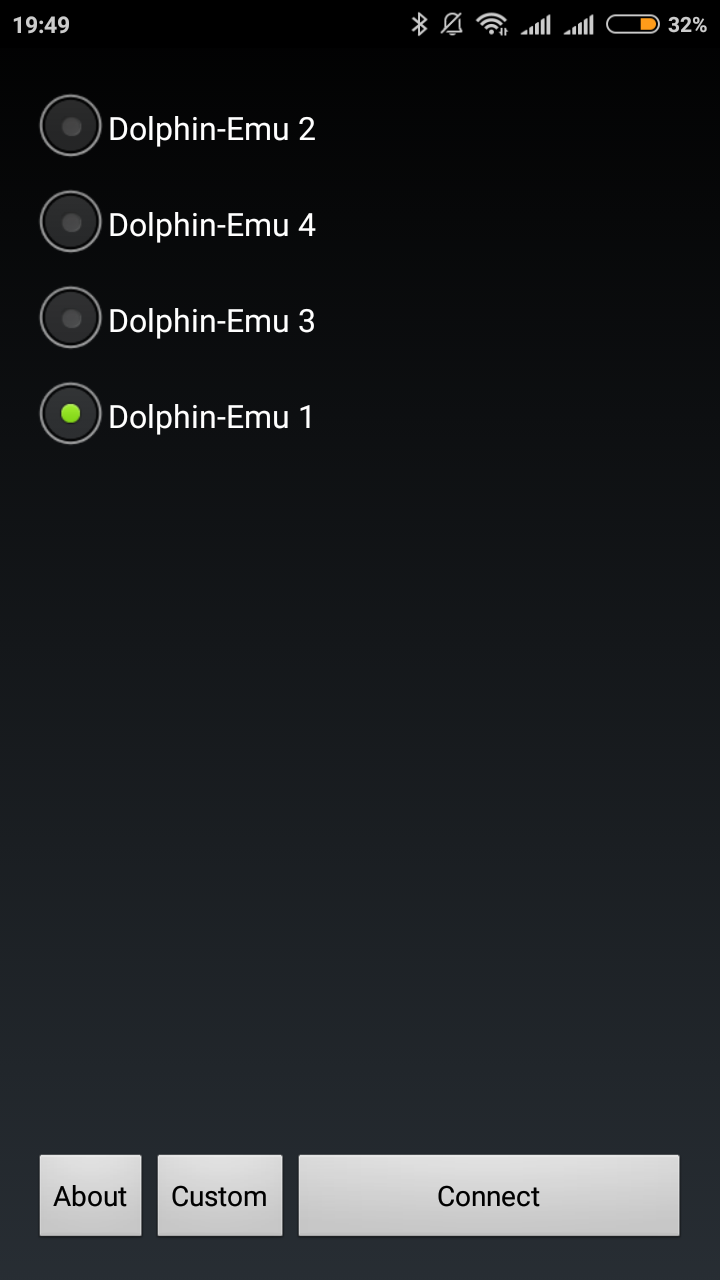Open the Custom button
The image size is (720, 1280).
(x=219, y=1196)
